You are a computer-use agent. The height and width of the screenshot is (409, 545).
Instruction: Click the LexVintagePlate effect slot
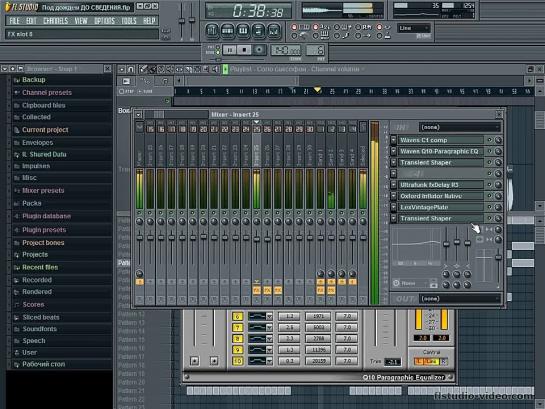coord(441,207)
